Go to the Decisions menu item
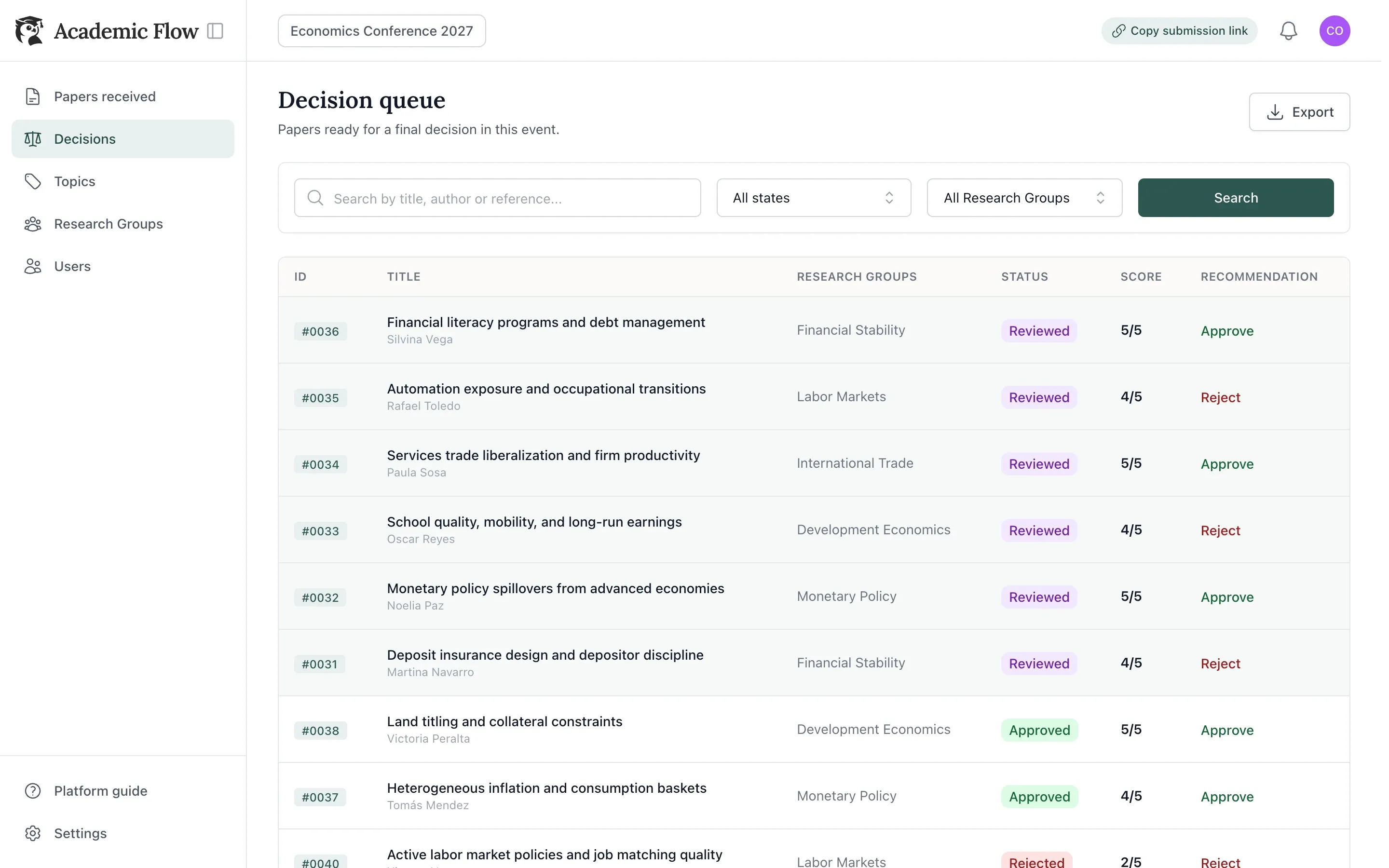This screenshot has width=1389, height=868. 123,139
